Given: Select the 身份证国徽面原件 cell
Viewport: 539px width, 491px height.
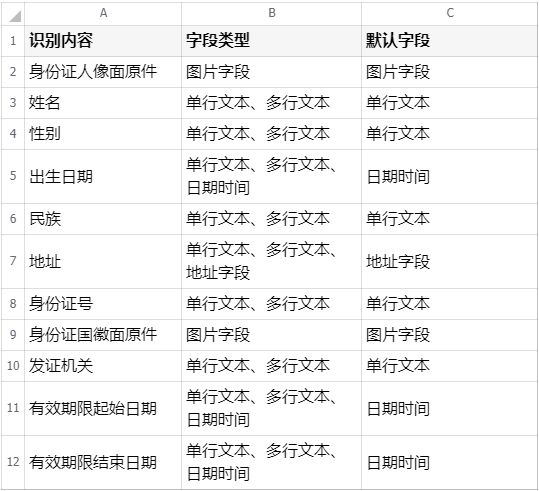Looking at the screenshot, I should pyautogui.click(x=103, y=335).
